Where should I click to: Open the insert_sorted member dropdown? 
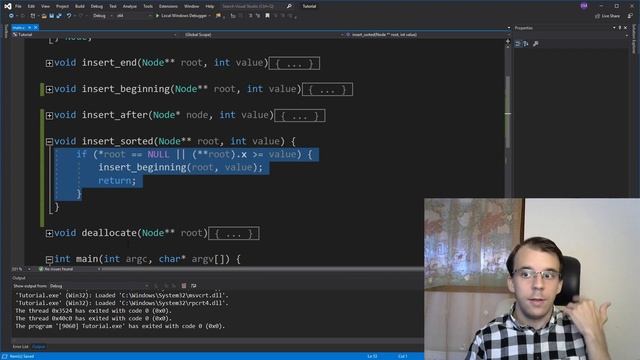pyautogui.click(x=427, y=35)
